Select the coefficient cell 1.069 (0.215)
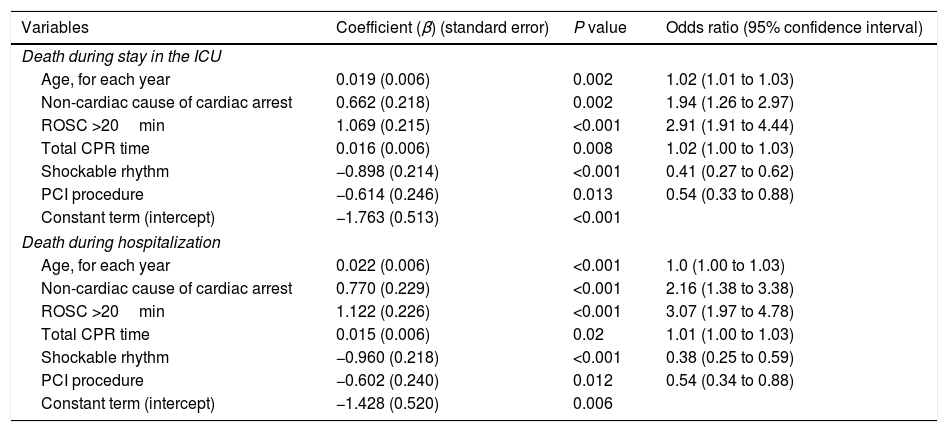The width and height of the screenshot is (948, 432). click(382, 125)
